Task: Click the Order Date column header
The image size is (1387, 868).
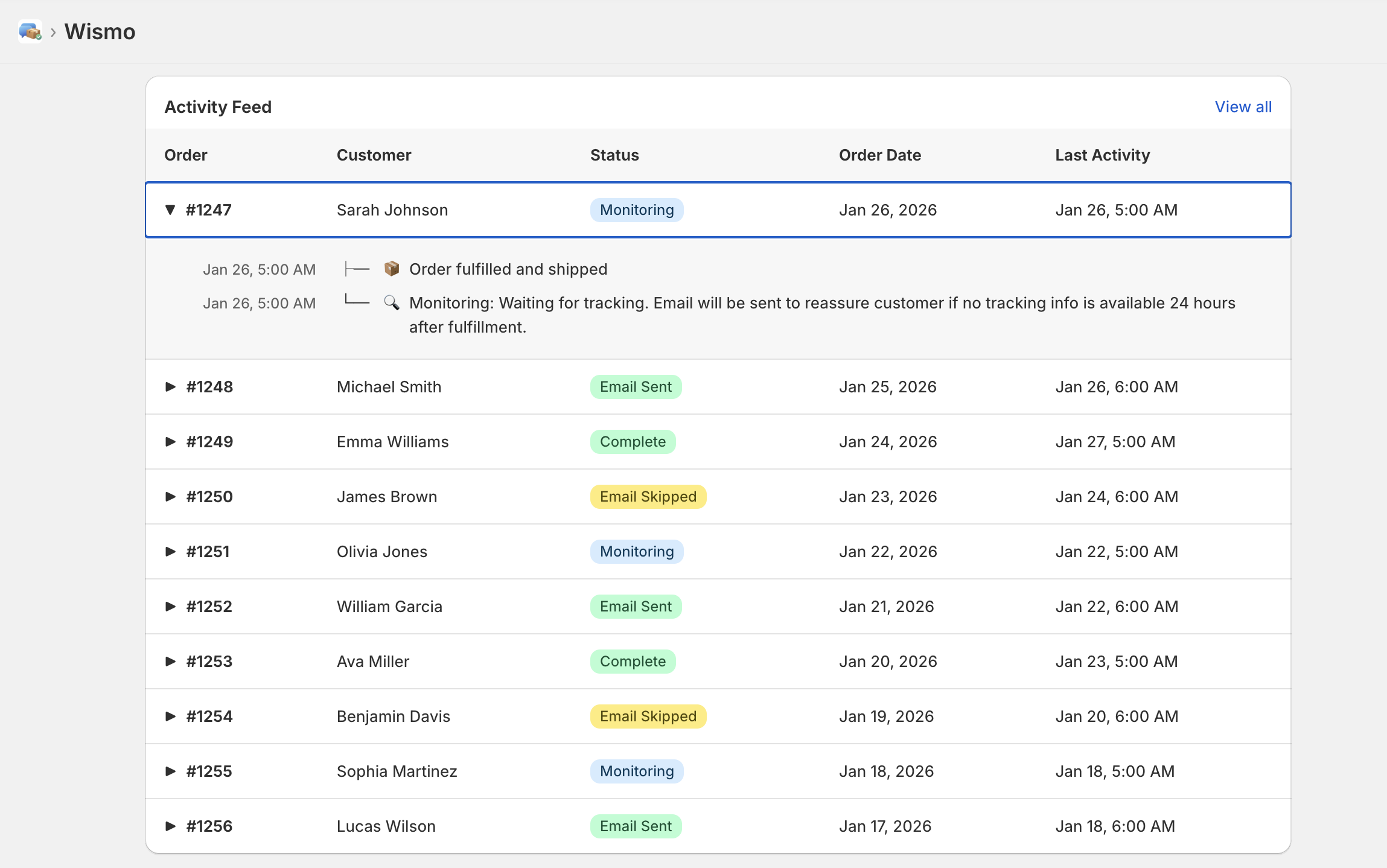Action: [879, 155]
